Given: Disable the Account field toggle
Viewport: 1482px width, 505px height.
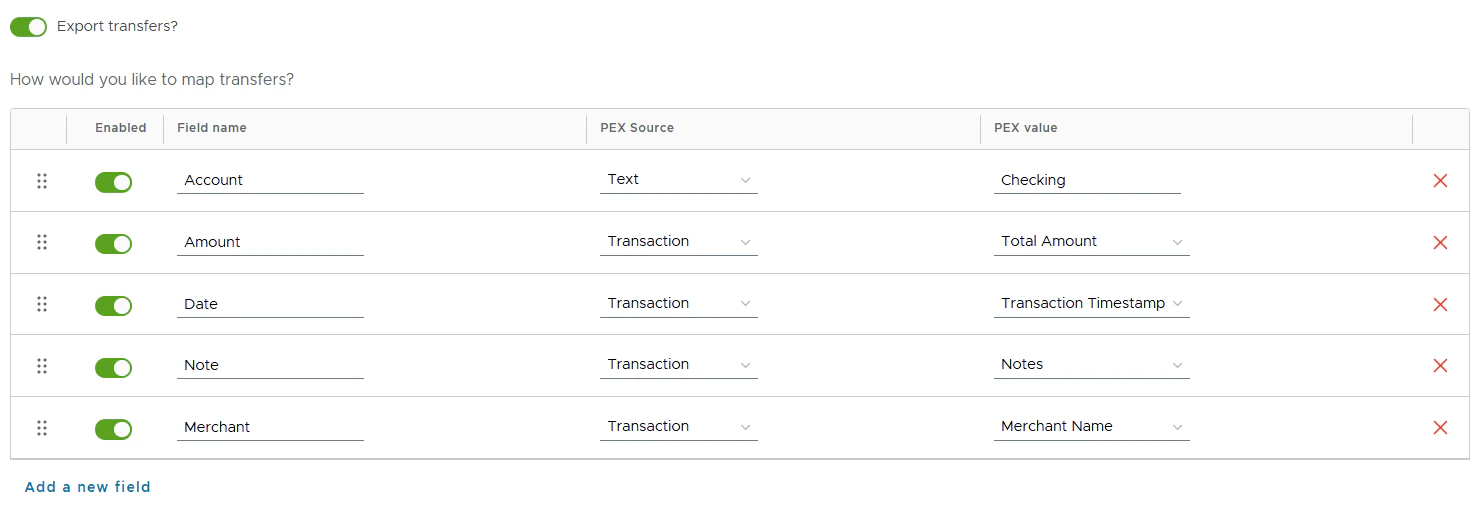Looking at the screenshot, I should [113, 182].
